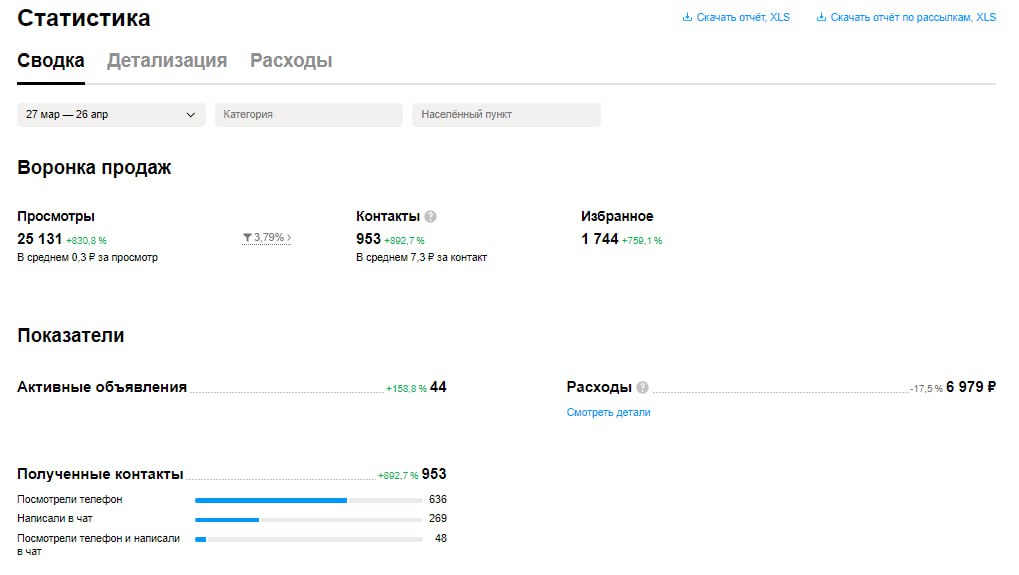Click the Просмотры value 25 131
The height and width of the screenshot is (575, 1019).
(x=40, y=239)
